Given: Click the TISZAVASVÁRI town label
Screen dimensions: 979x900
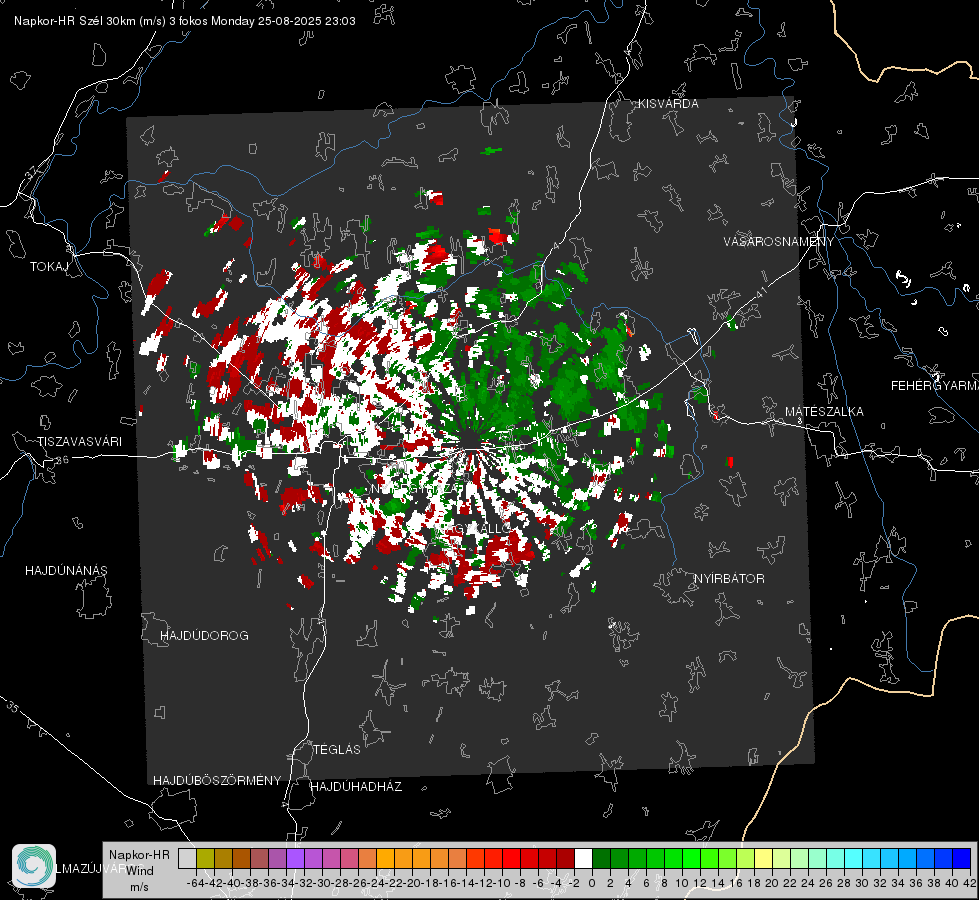Looking at the screenshot, I should 79,442.
